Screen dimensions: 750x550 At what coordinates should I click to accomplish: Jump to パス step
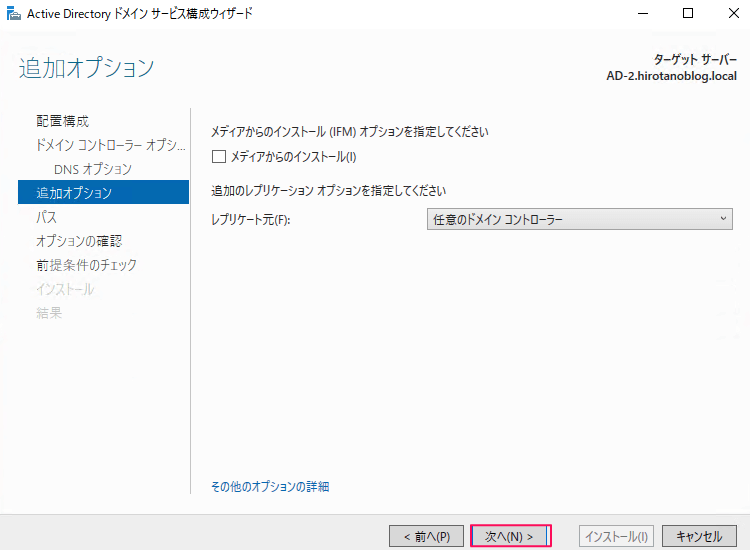(46, 217)
